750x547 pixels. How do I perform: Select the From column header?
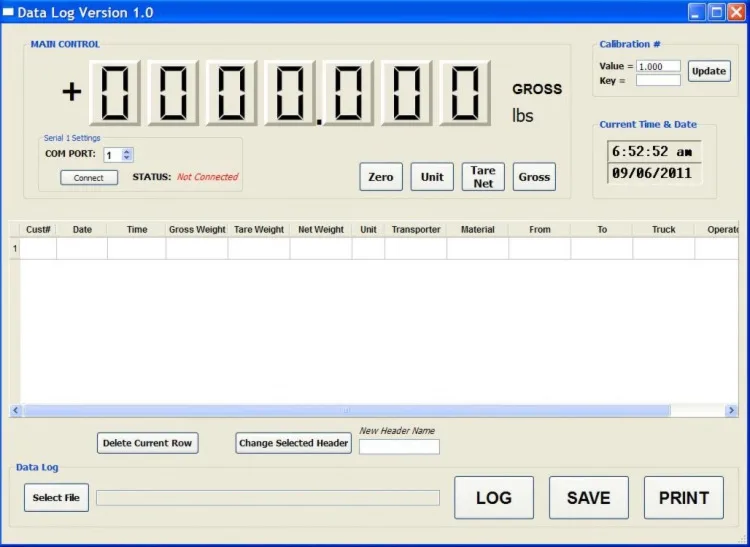coord(540,230)
